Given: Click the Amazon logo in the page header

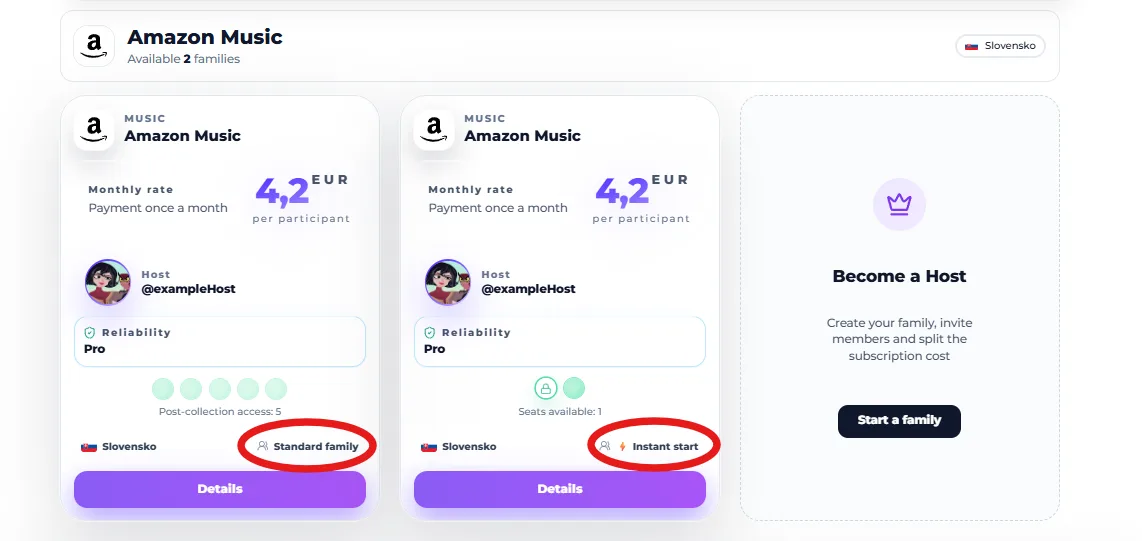Looking at the screenshot, I should [x=94, y=46].
